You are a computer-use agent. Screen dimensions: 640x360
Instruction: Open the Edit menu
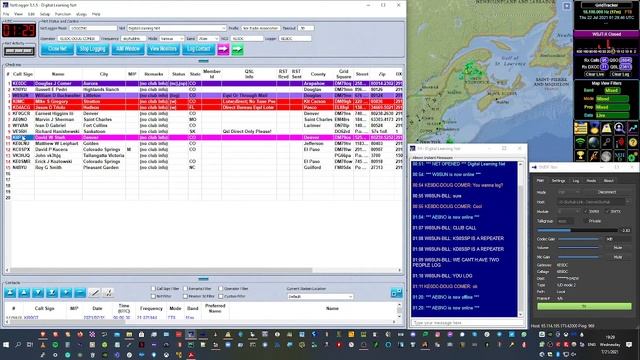[x=31, y=14]
